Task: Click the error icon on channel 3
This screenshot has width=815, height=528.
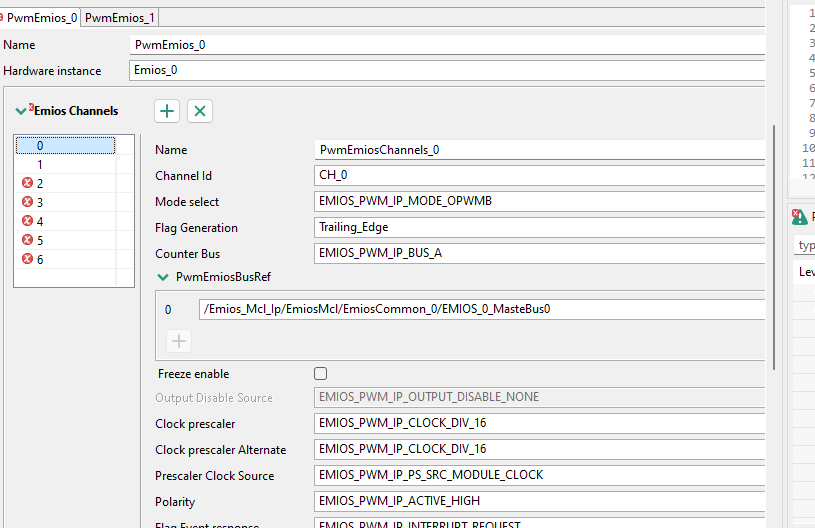Action: (x=27, y=202)
